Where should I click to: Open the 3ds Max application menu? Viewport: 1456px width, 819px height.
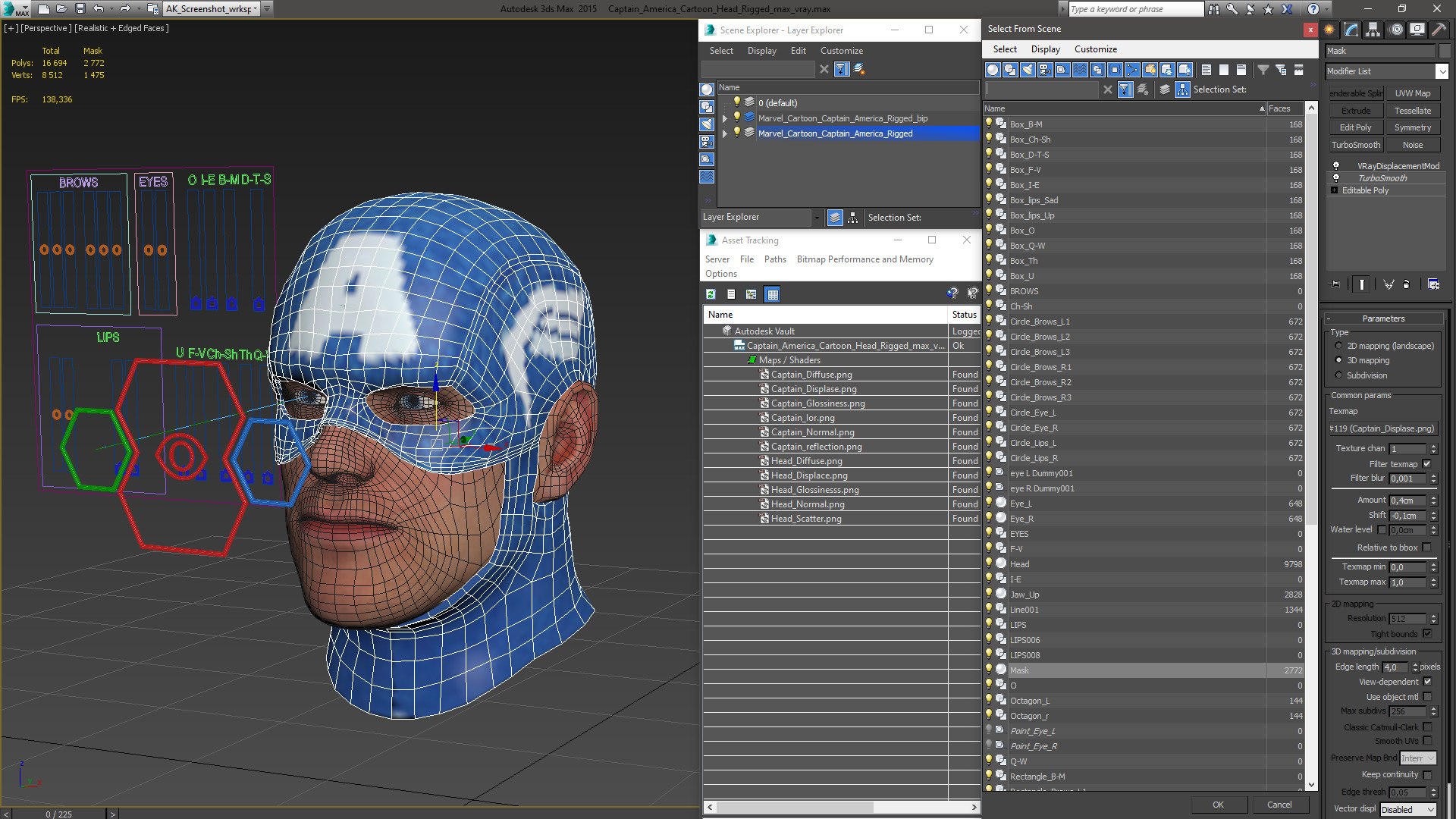point(15,9)
